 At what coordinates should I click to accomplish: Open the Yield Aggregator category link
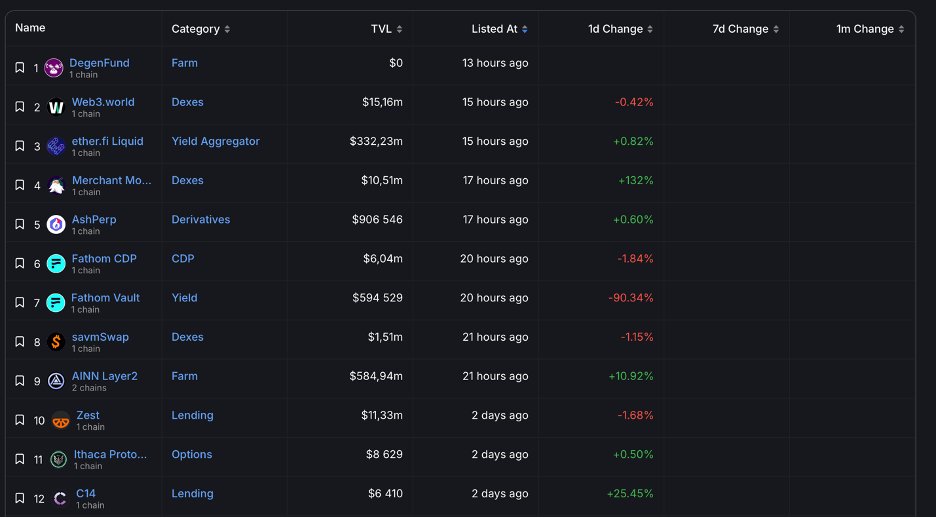pos(215,141)
